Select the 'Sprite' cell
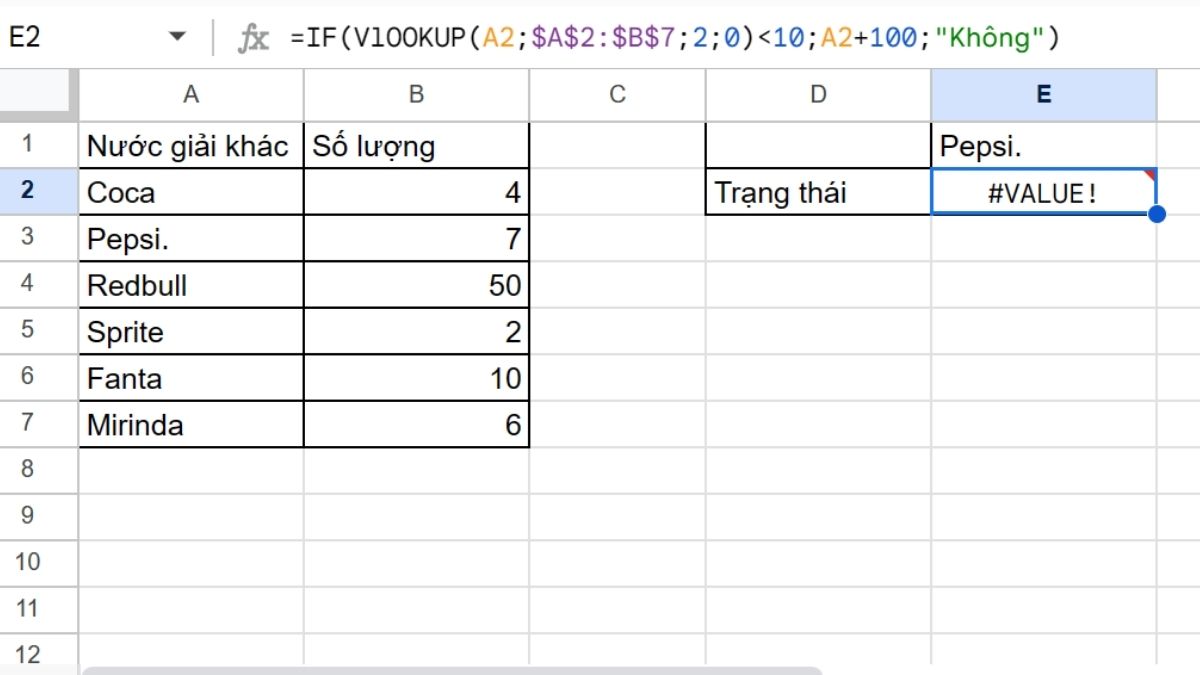The image size is (1200, 675). 191,331
